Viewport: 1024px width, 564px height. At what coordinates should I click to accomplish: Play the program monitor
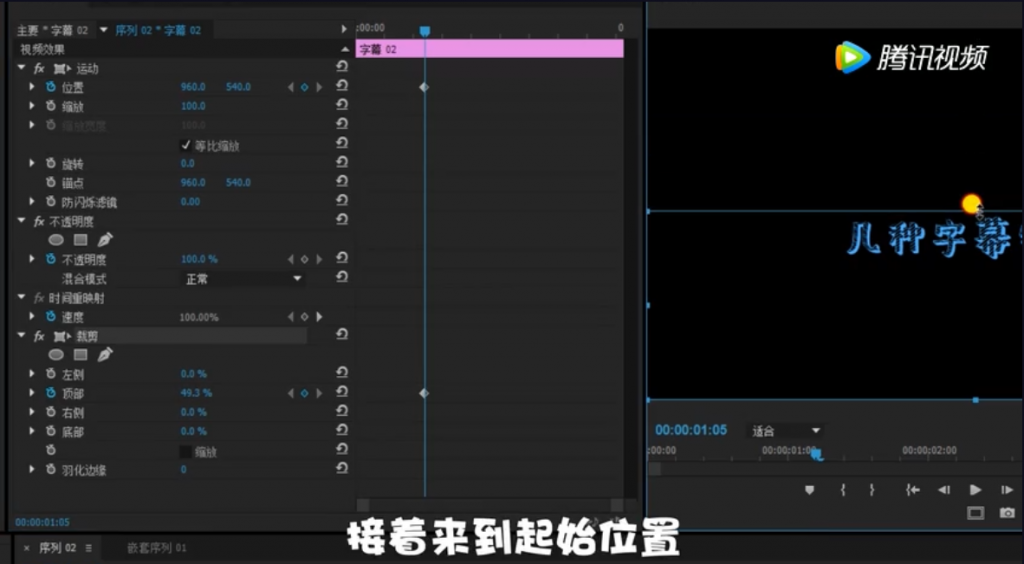[x=975, y=490]
